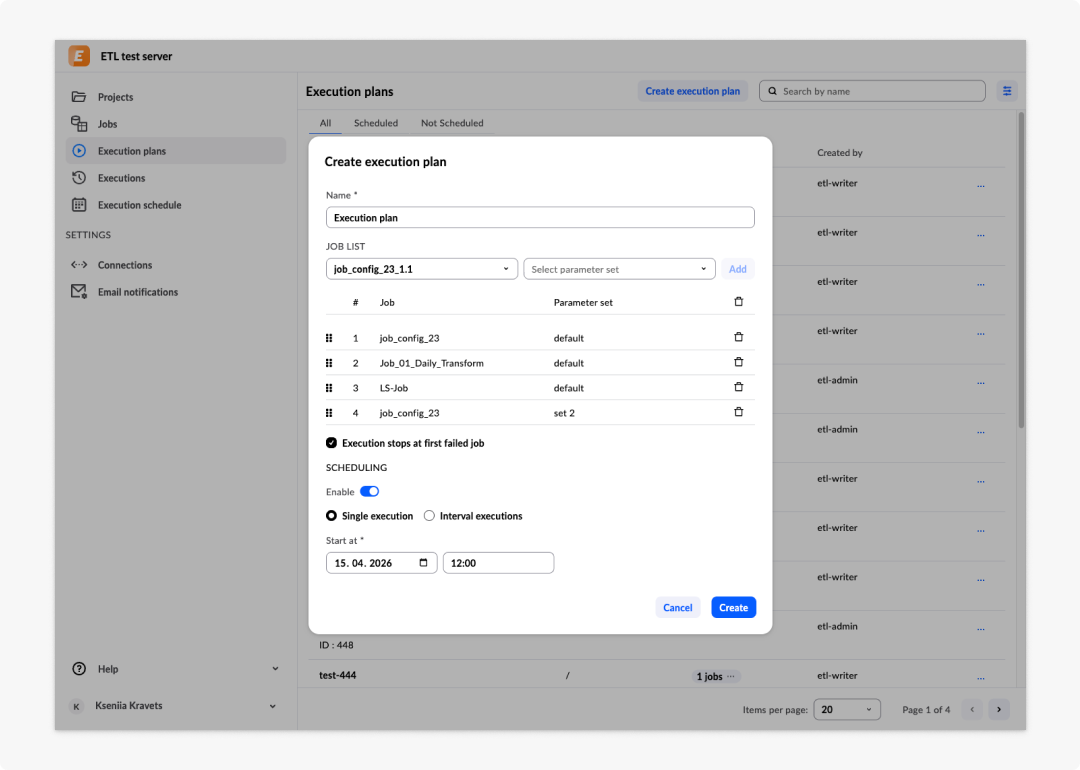Click the ETL orange logo icon

tap(79, 56)
